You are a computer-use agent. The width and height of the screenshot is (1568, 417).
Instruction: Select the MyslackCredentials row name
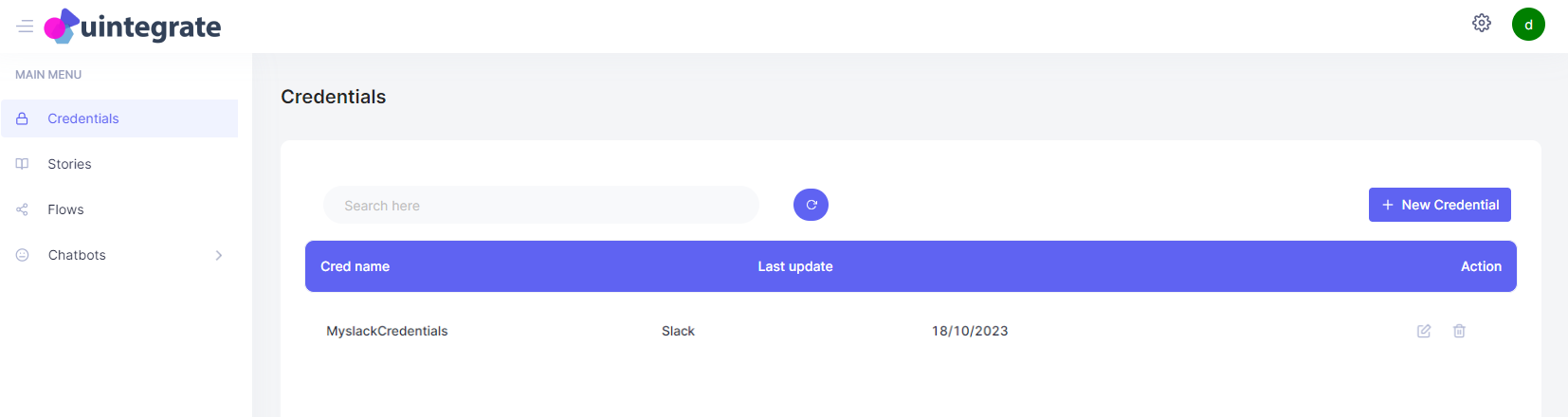[x=387, y=331]
